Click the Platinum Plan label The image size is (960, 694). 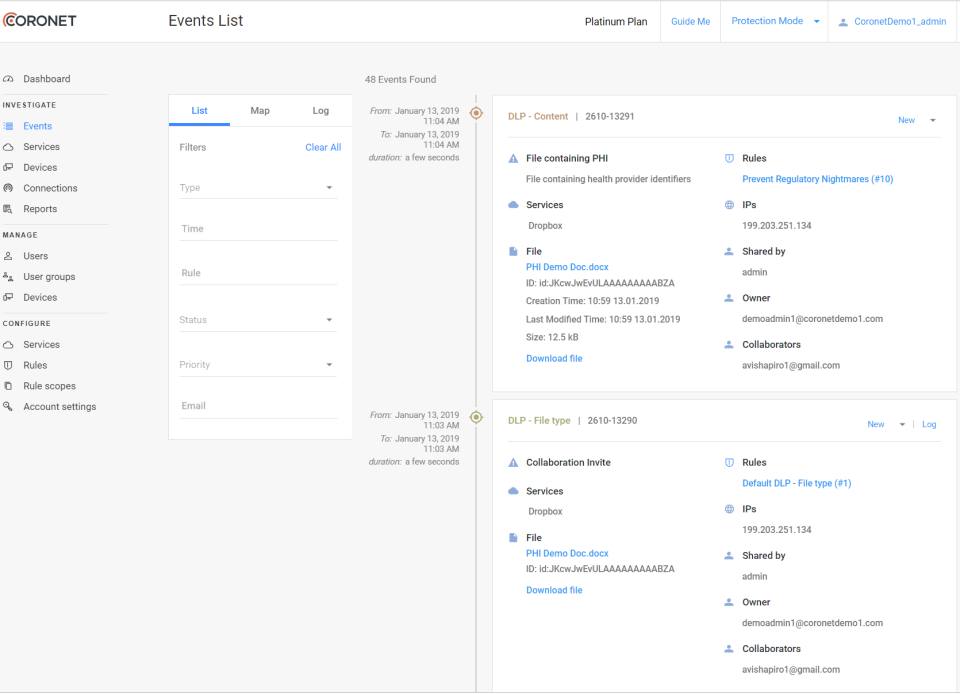pyautogui.click(x=615, y=22)
